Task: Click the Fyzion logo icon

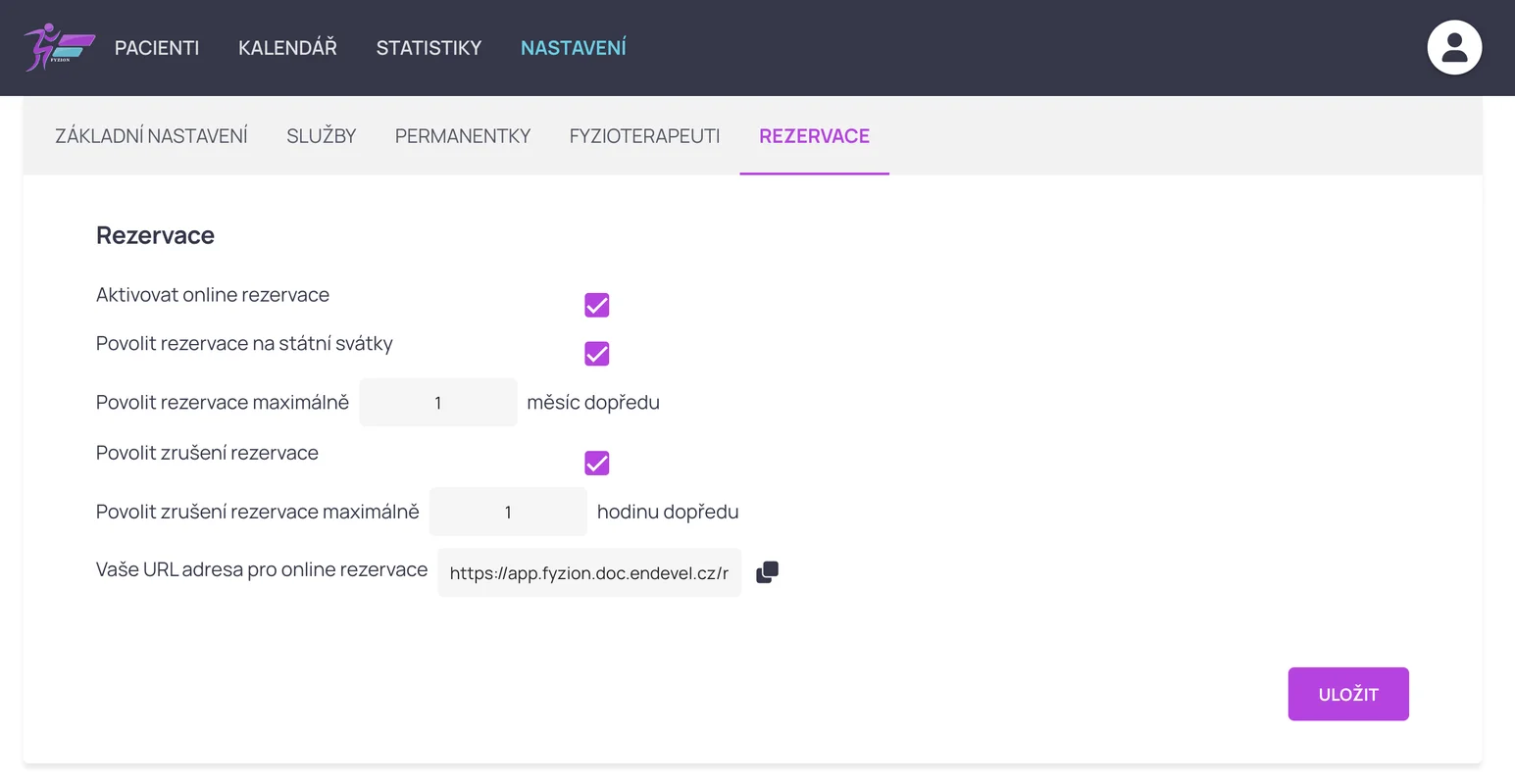Action: 59,47
